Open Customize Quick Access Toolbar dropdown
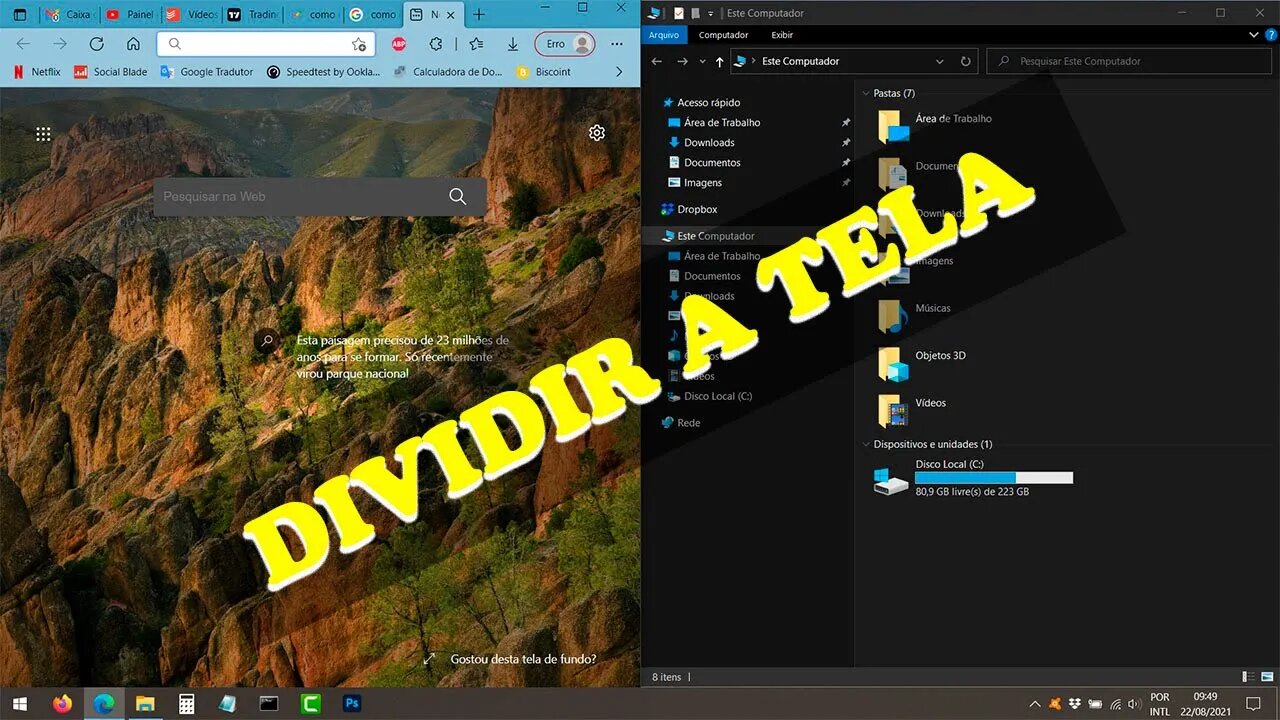 [711, 13]
